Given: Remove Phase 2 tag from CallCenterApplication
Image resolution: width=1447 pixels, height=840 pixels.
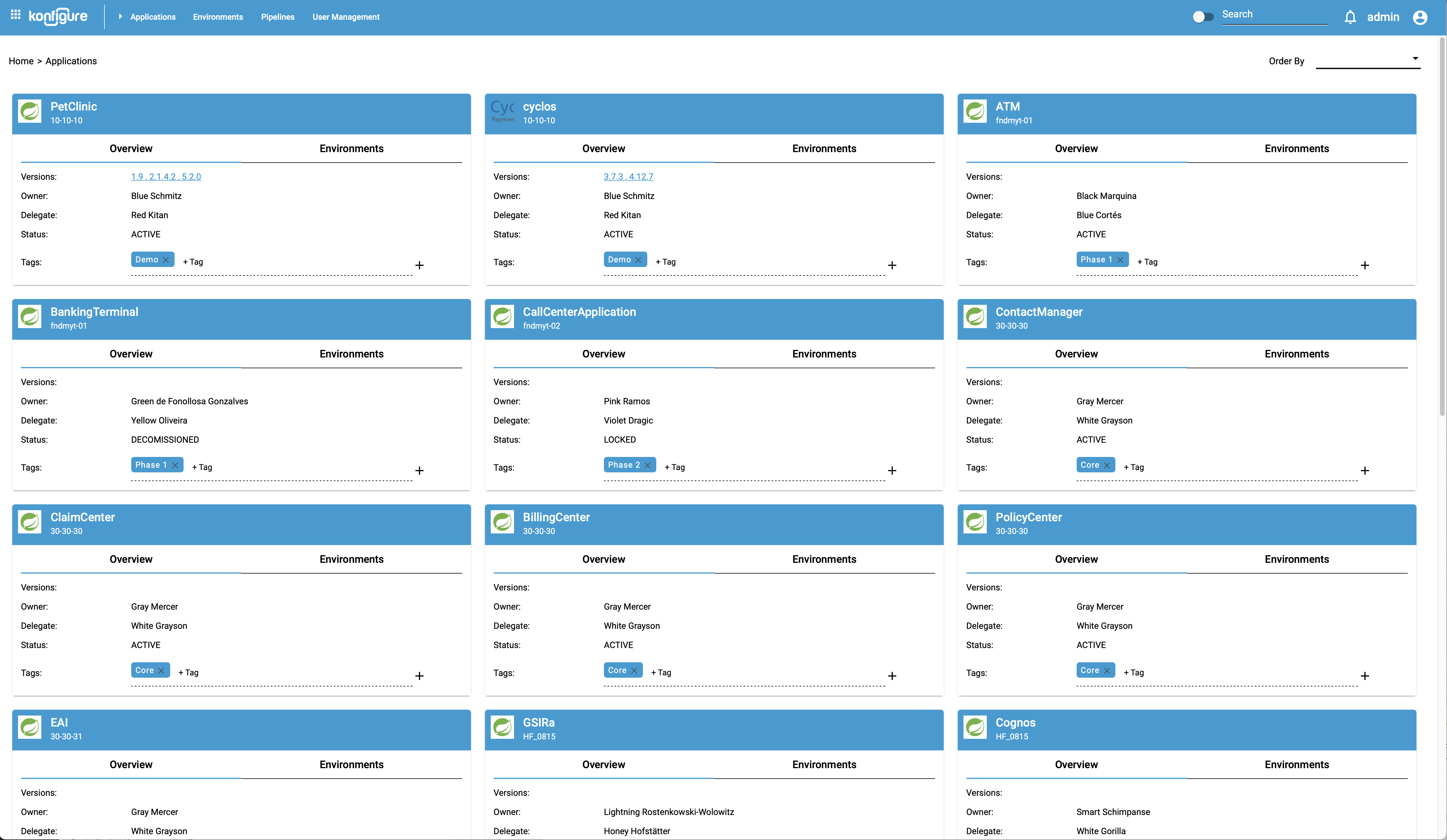Looking at the screenshot, I should (648, 465).
